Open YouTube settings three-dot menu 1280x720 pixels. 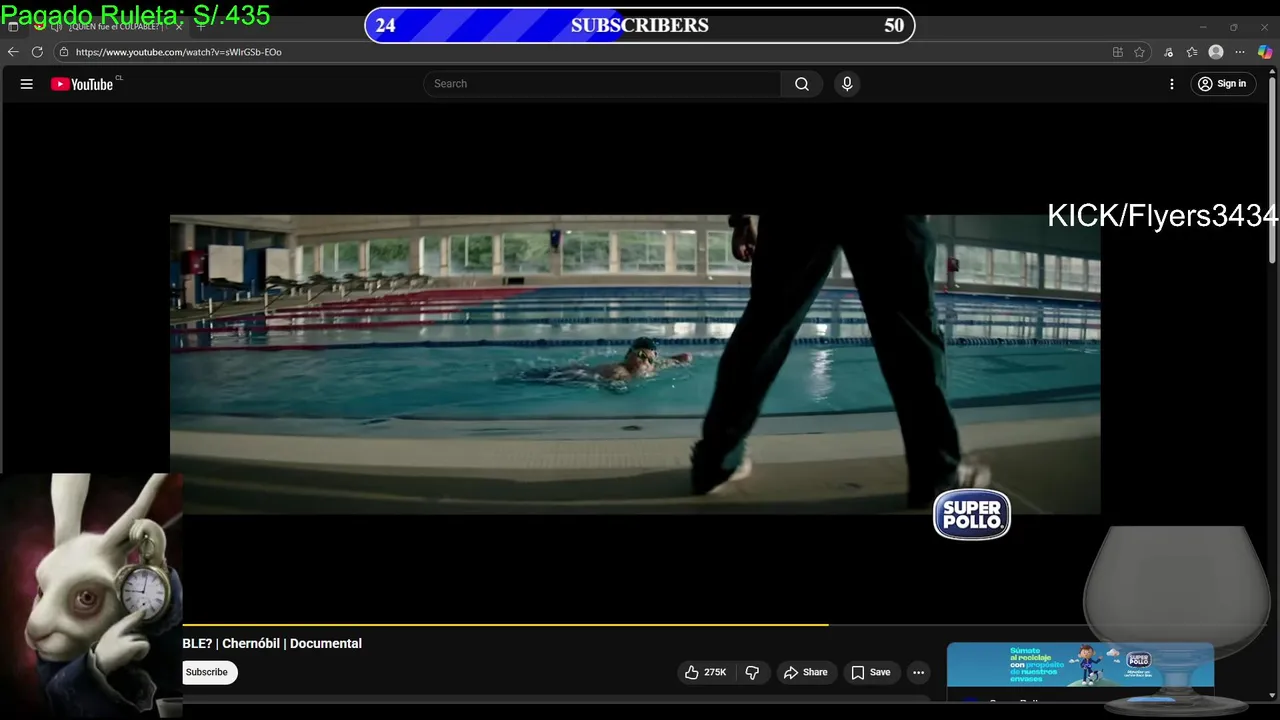[1172, 84]
